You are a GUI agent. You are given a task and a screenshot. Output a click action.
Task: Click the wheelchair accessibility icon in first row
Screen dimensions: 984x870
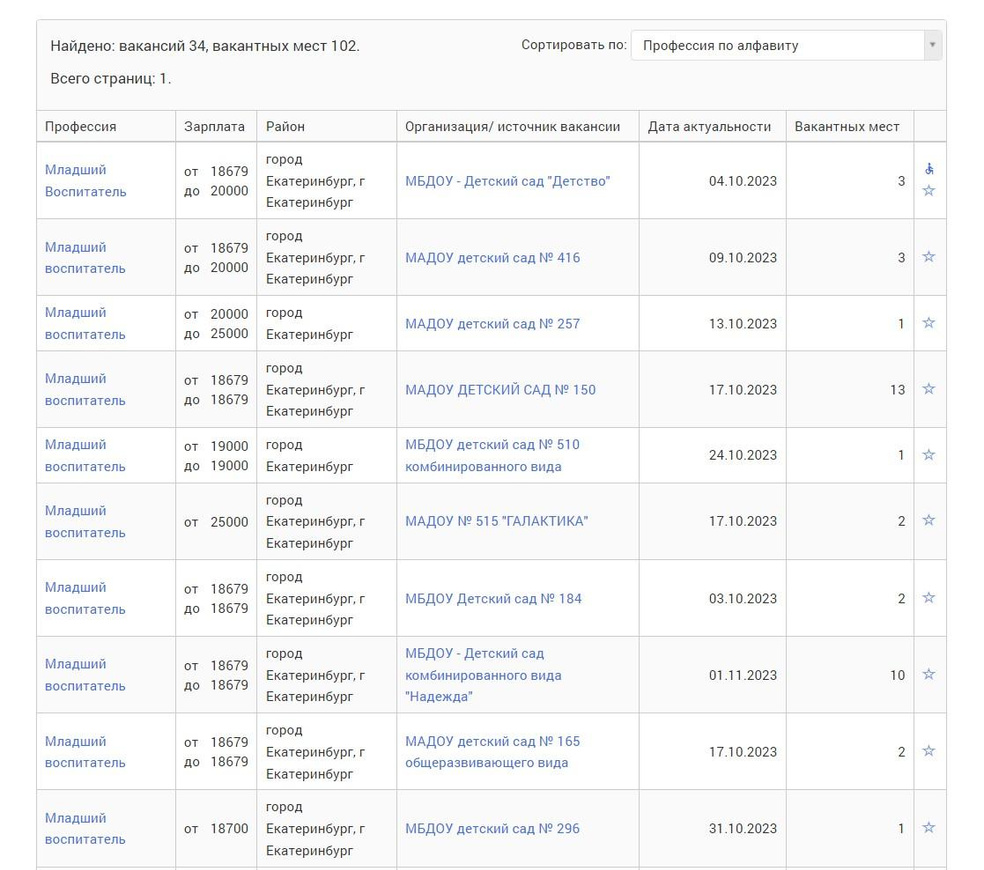pyautogui.click(x=929, y=169)
